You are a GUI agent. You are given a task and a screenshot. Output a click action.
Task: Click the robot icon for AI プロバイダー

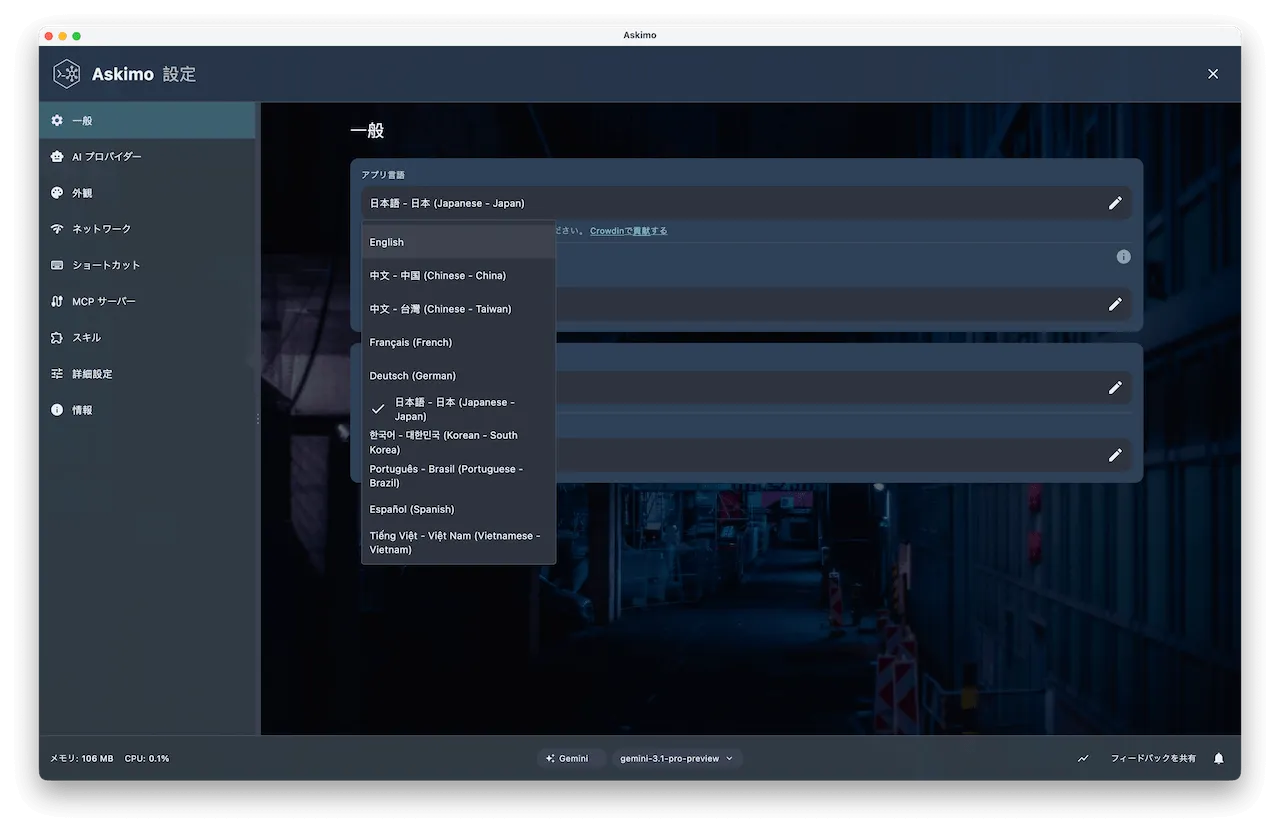pyautogui.click(x=57, y=156)
